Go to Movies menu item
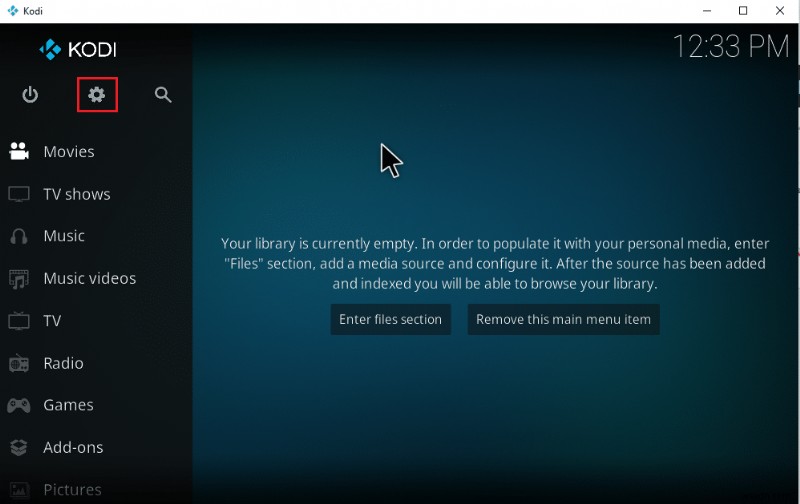The width and height of the screenshot is (800, 504). tap(69, 152)
